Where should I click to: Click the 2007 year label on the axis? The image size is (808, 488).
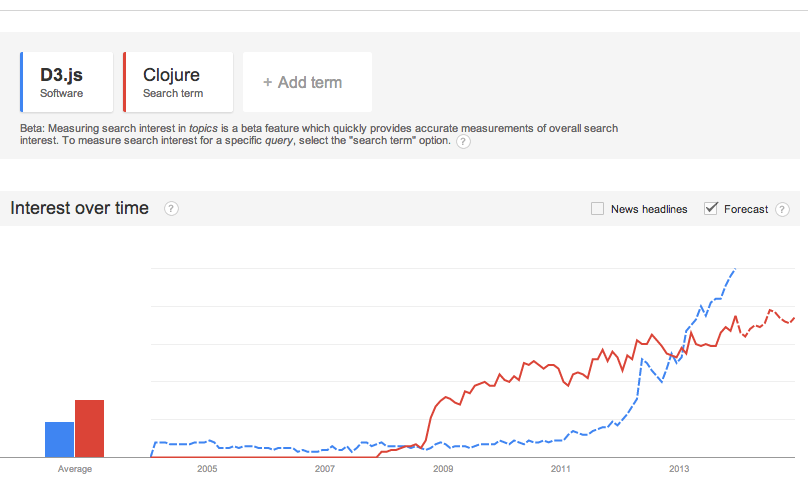(x=325, y=468)
